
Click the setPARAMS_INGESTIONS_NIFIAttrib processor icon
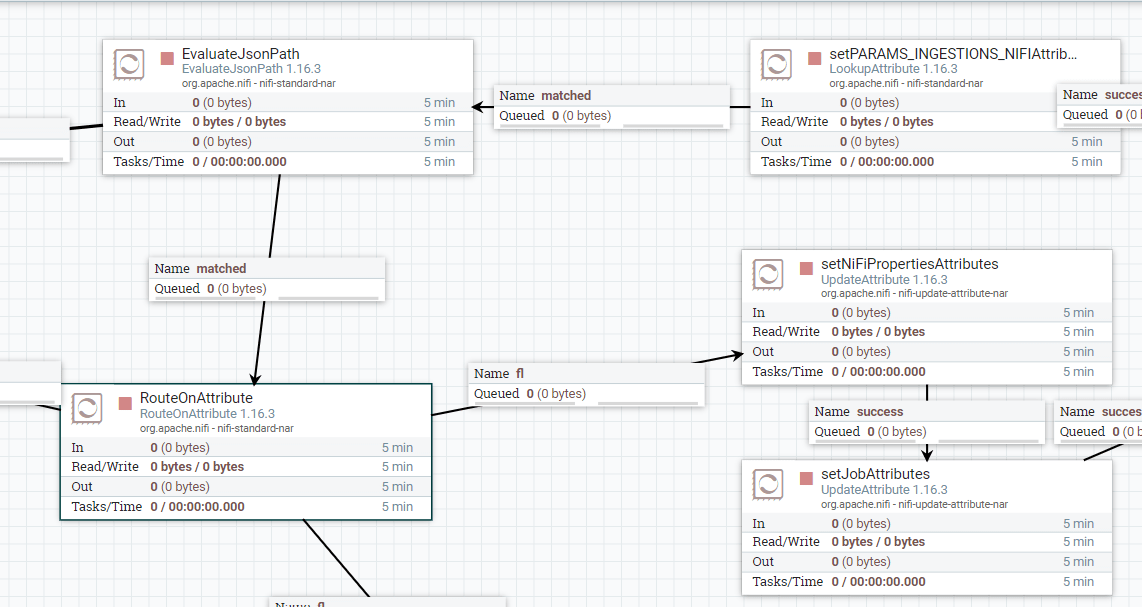779,64
